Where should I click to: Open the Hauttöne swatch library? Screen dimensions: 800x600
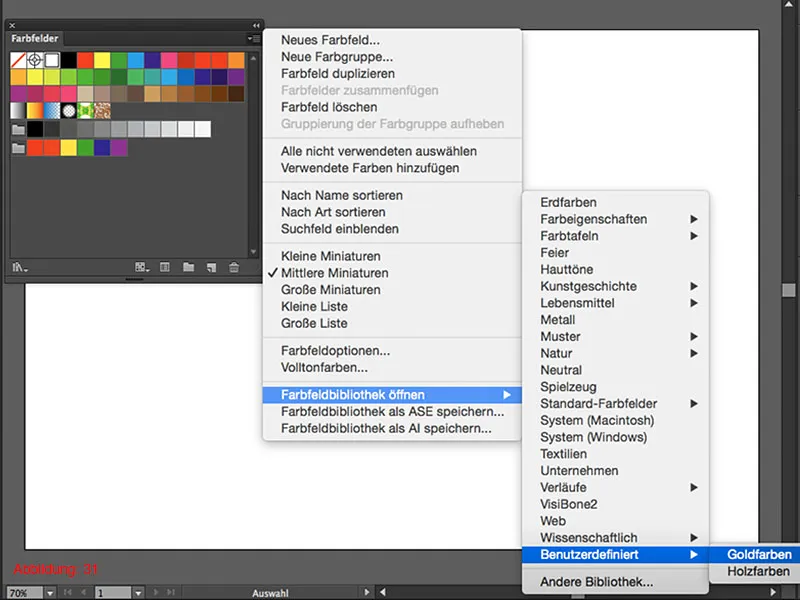(x=615, y=269)
